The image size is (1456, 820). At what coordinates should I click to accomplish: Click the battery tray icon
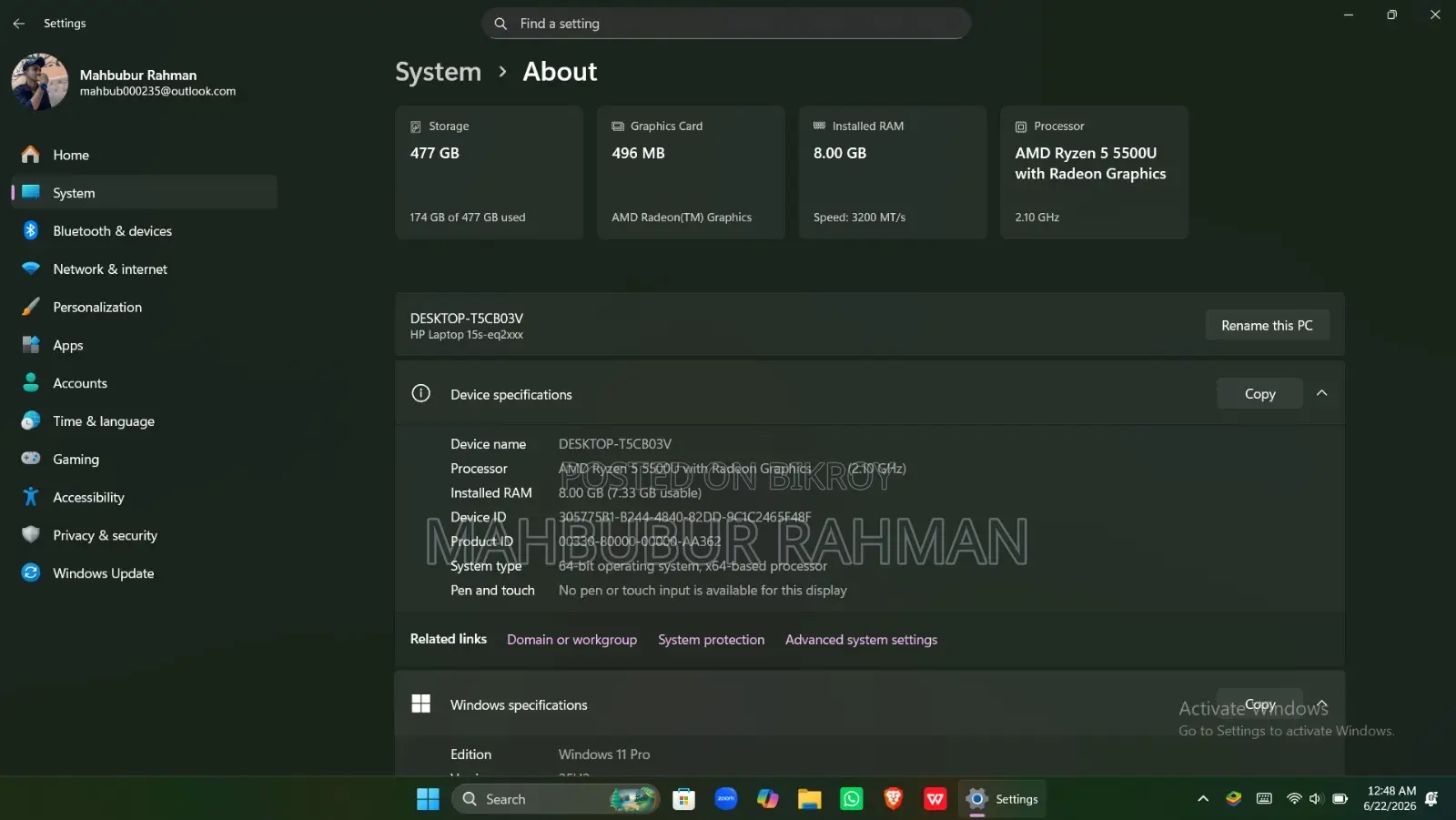[1340, 799]
